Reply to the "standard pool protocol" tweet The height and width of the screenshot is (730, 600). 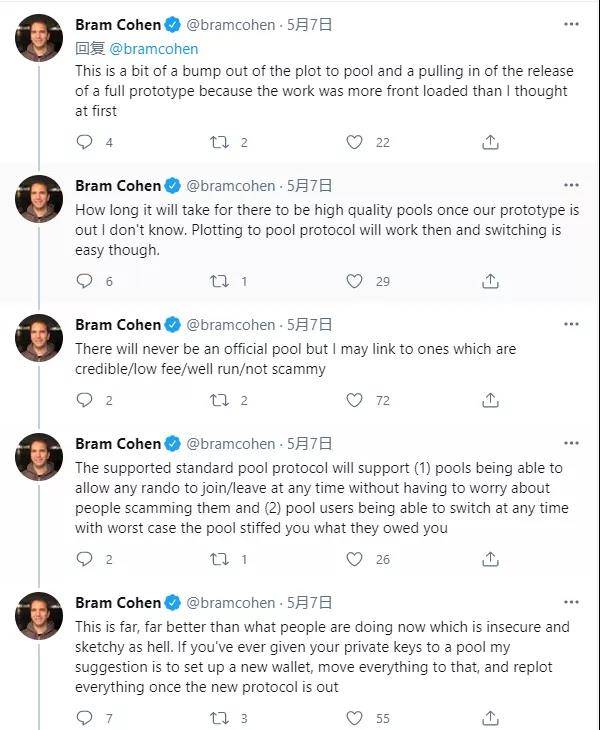point(84,559)
